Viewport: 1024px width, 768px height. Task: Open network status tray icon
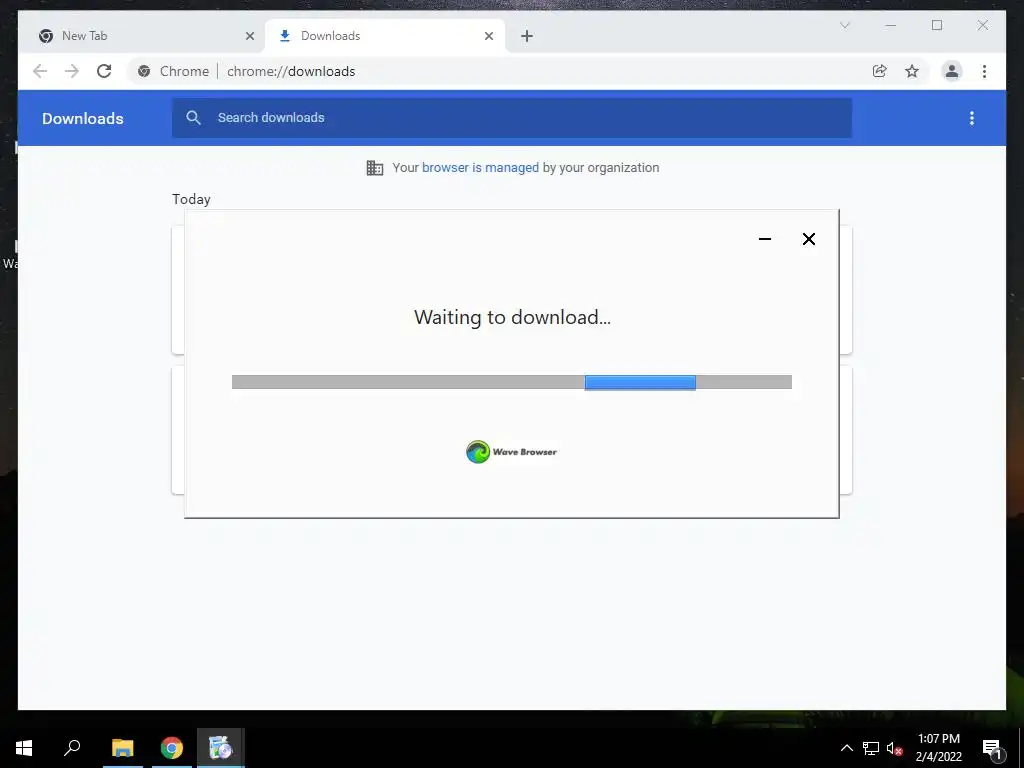click(x=871, y=748)
